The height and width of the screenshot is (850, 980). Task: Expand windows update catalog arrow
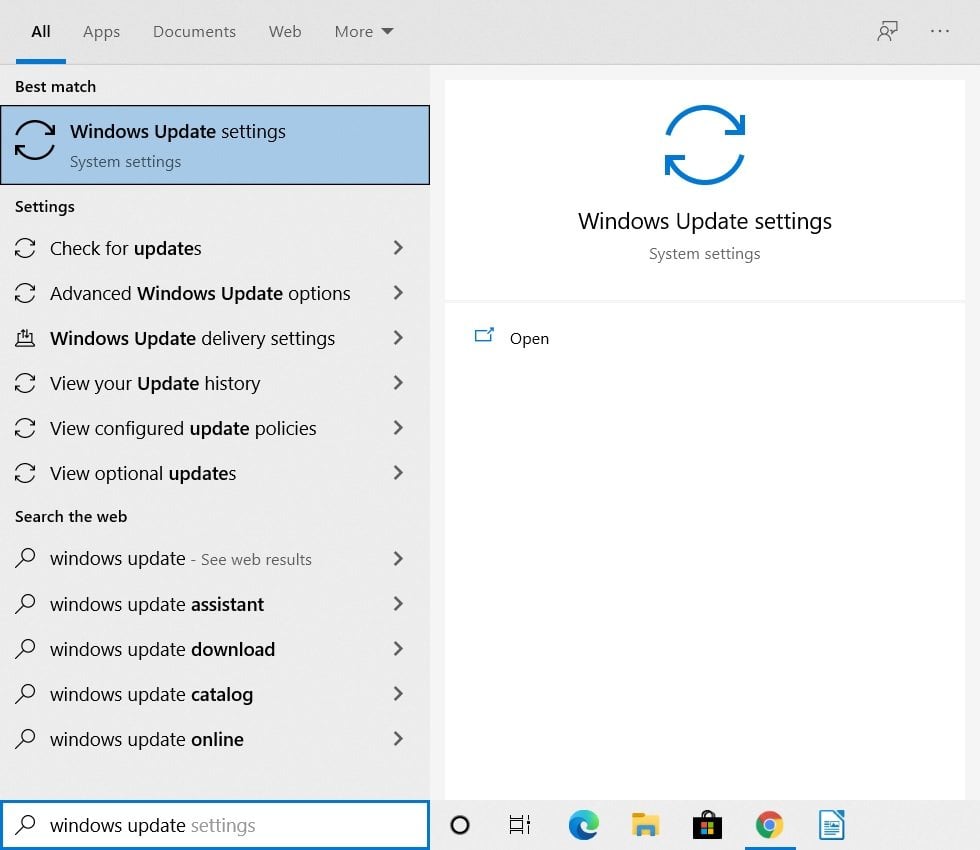398,693
